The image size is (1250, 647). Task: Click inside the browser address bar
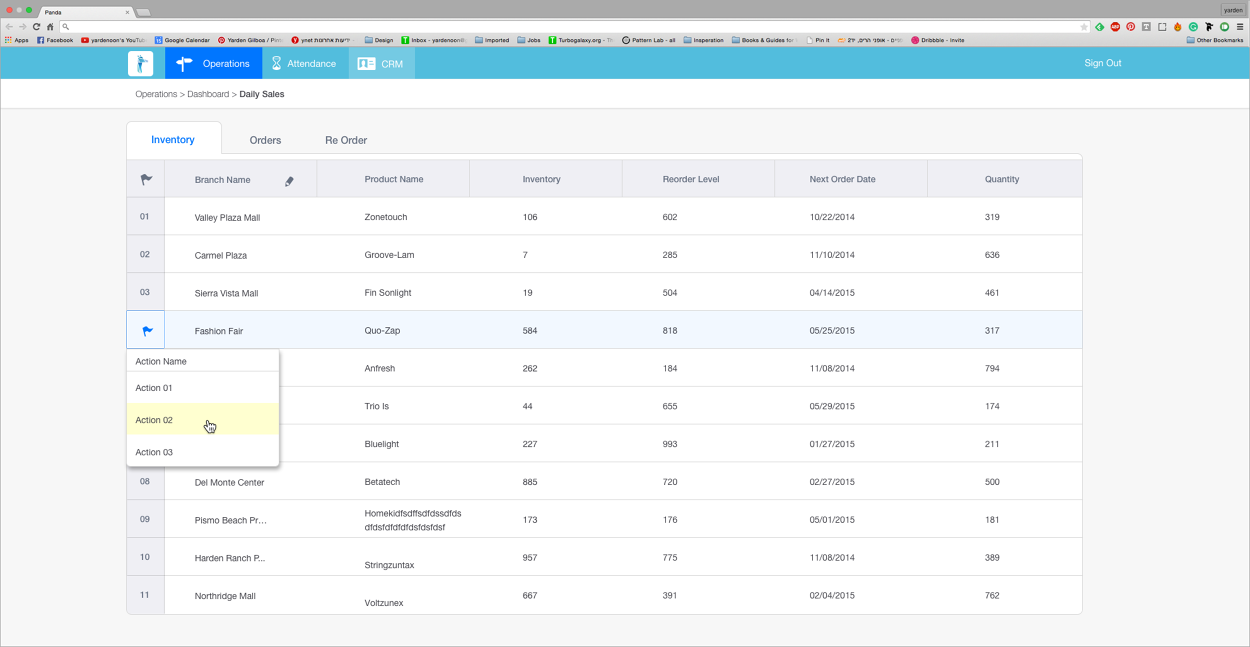pos(400,27)
